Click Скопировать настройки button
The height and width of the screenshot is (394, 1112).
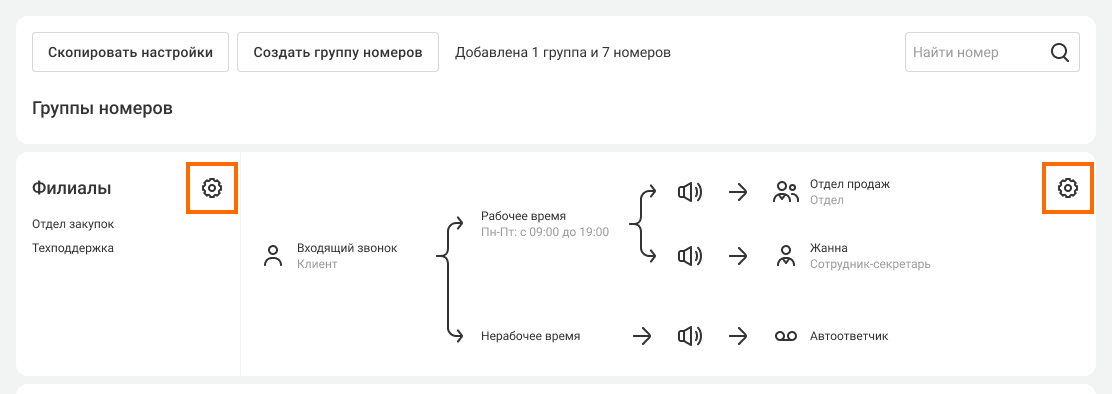(130, 52)
